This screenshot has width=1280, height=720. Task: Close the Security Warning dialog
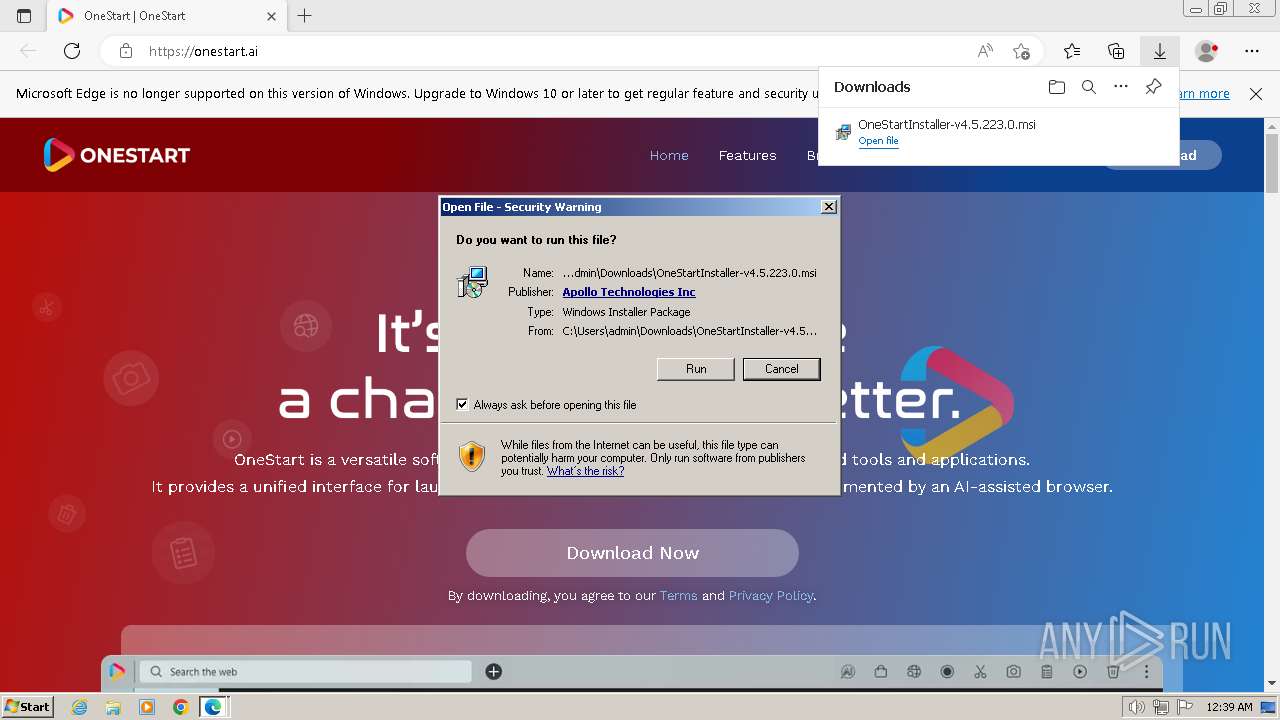tap(828, 207)
